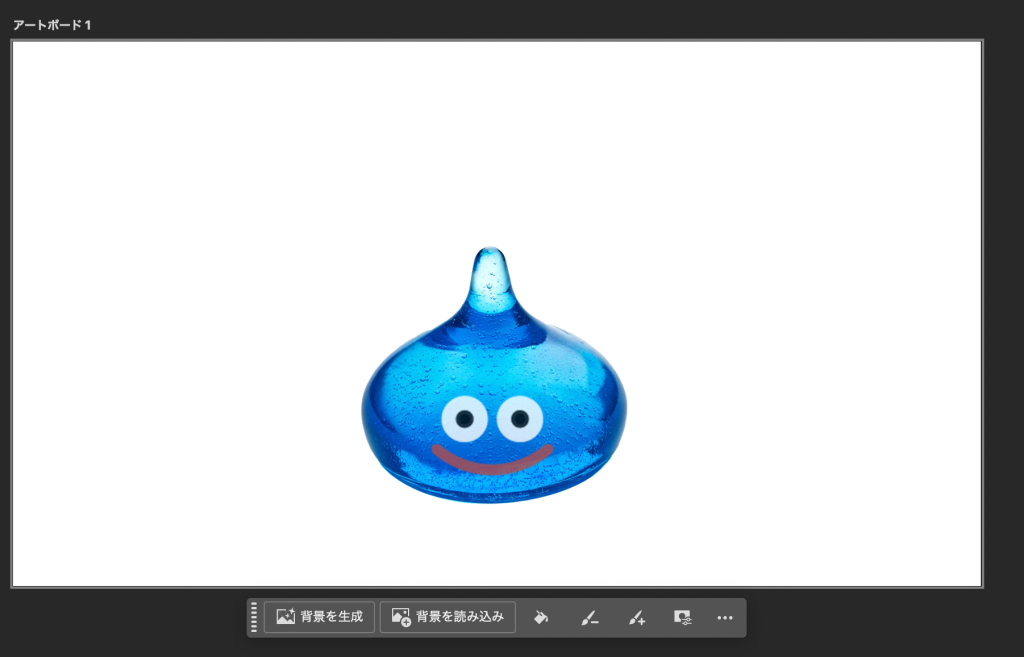The image size is (1024, 657).
Task: Click the import-background picture icon with plus
Action: [x=401, y=617]
